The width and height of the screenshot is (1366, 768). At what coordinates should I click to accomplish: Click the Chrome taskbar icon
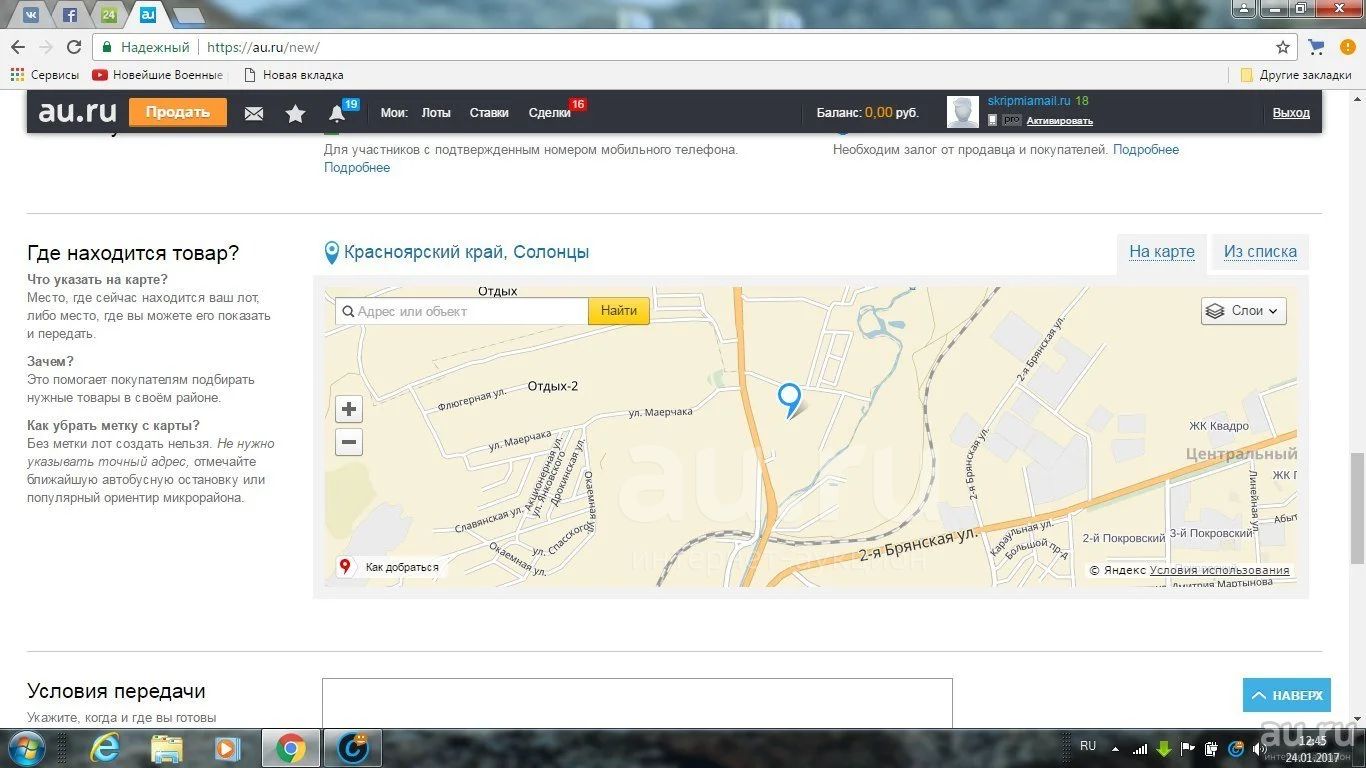click(291, 748)
